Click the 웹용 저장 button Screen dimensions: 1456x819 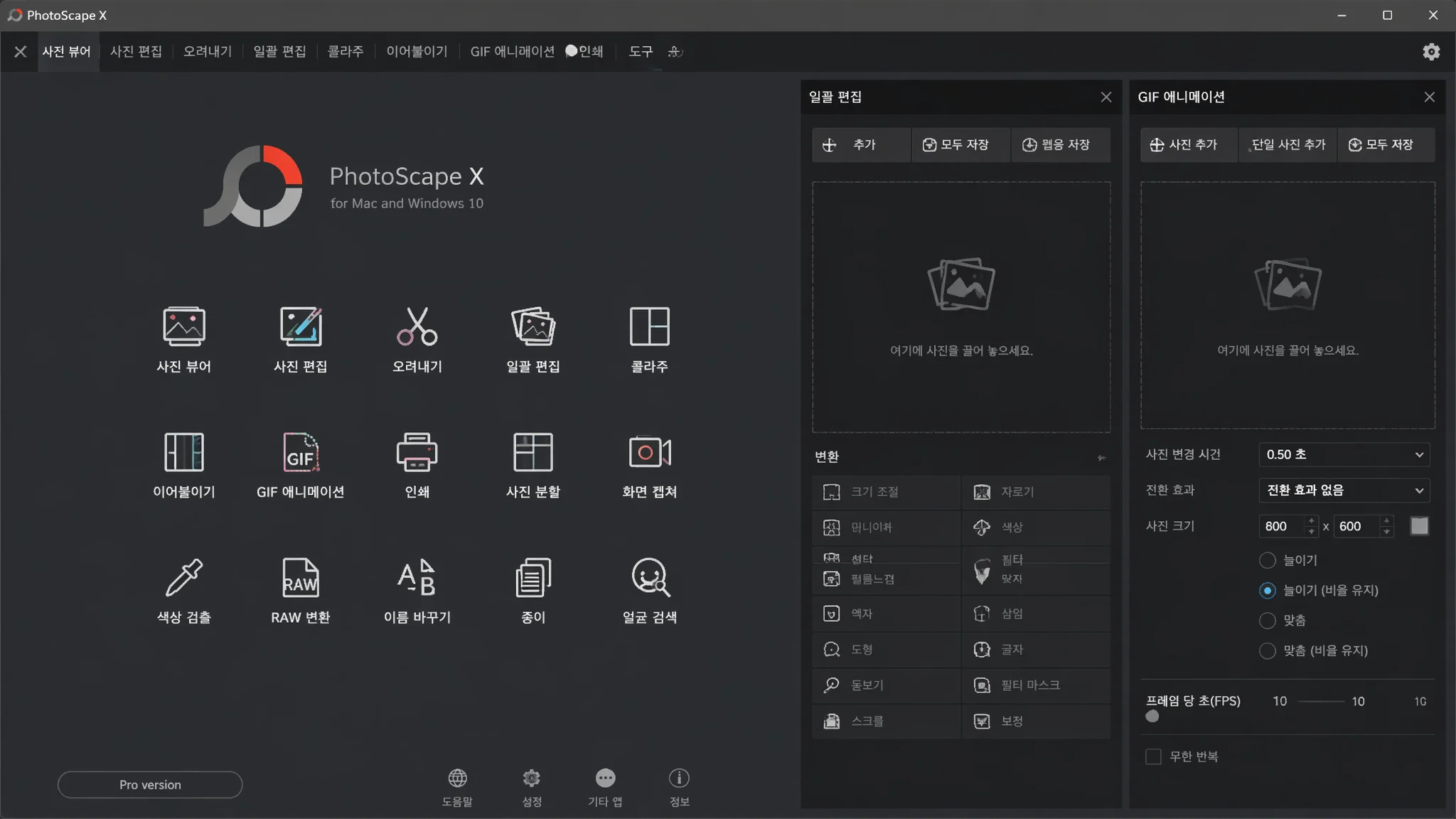(1061, 145)
